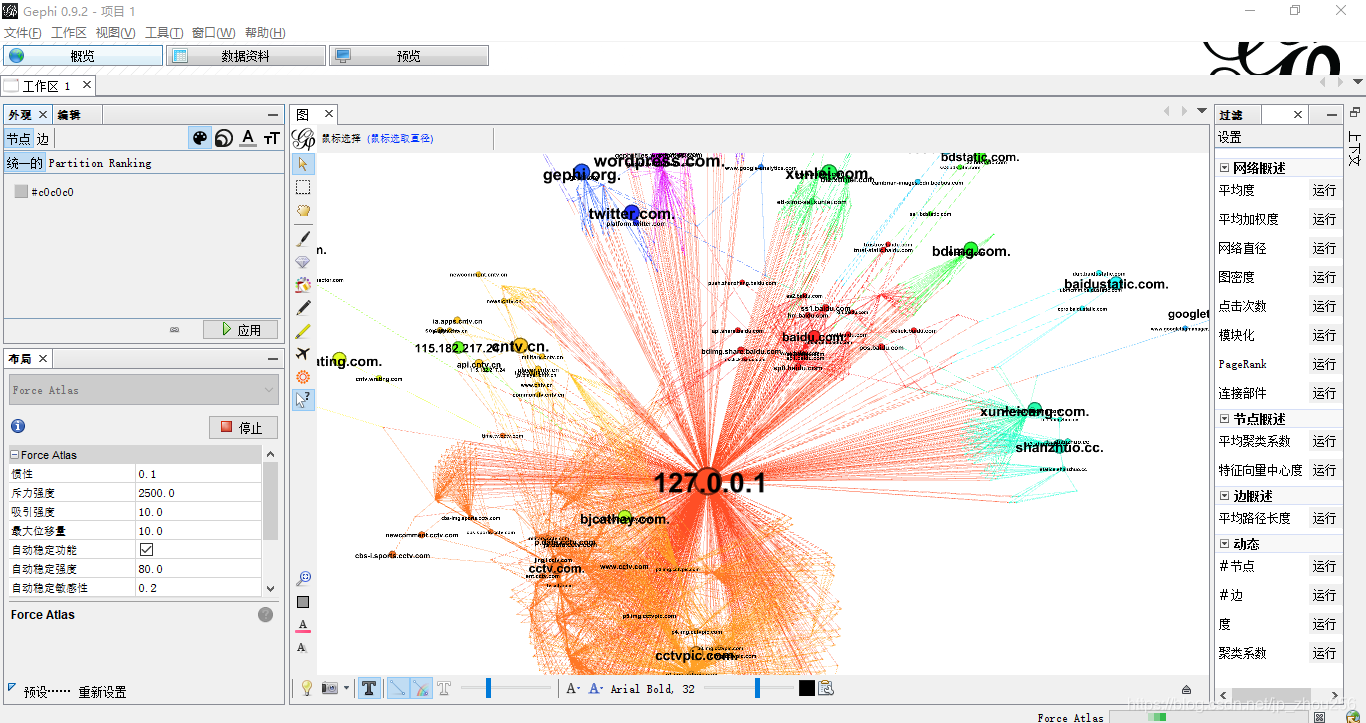Click the 应用 apply button
This screenshot has width=1366, height=723.
click(x=240, y=329)
